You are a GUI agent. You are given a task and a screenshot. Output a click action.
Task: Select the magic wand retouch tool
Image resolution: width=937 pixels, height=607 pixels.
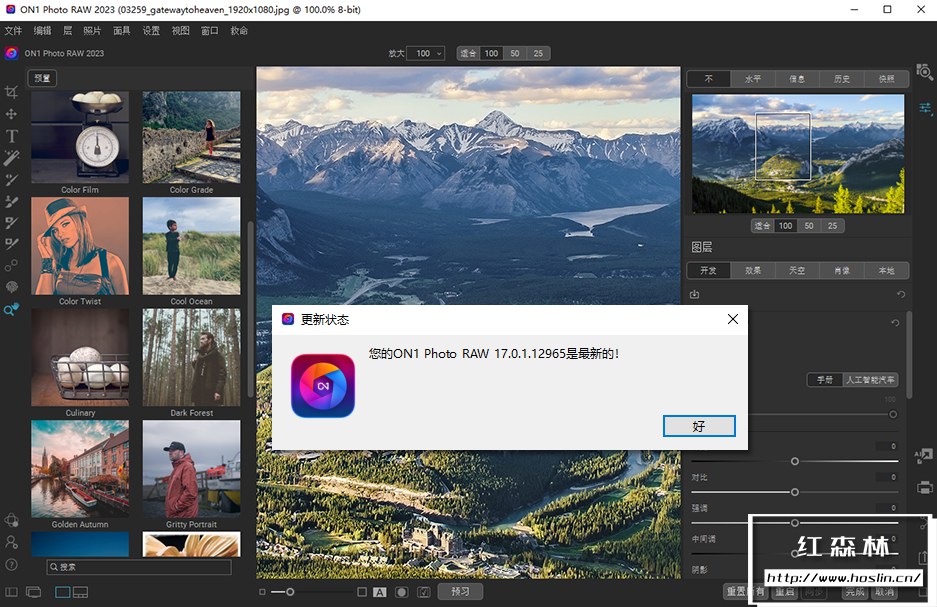pyautogui.click(x=12, y=158)
